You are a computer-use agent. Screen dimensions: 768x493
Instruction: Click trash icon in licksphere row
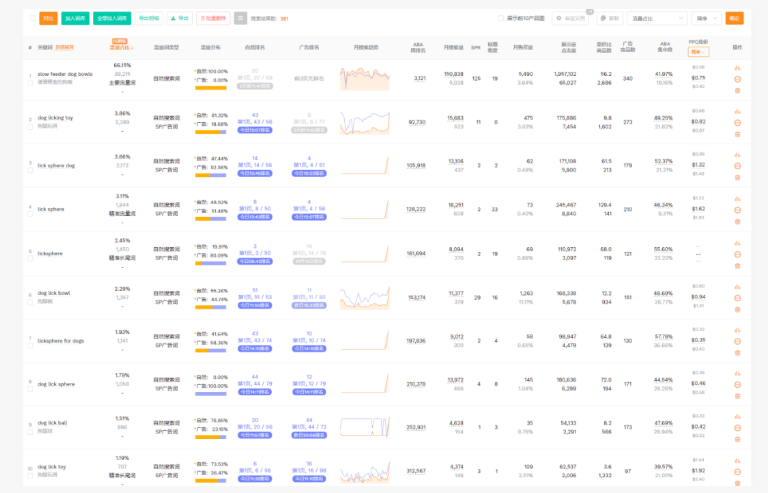pyautogui.click(x=737, y=266)
